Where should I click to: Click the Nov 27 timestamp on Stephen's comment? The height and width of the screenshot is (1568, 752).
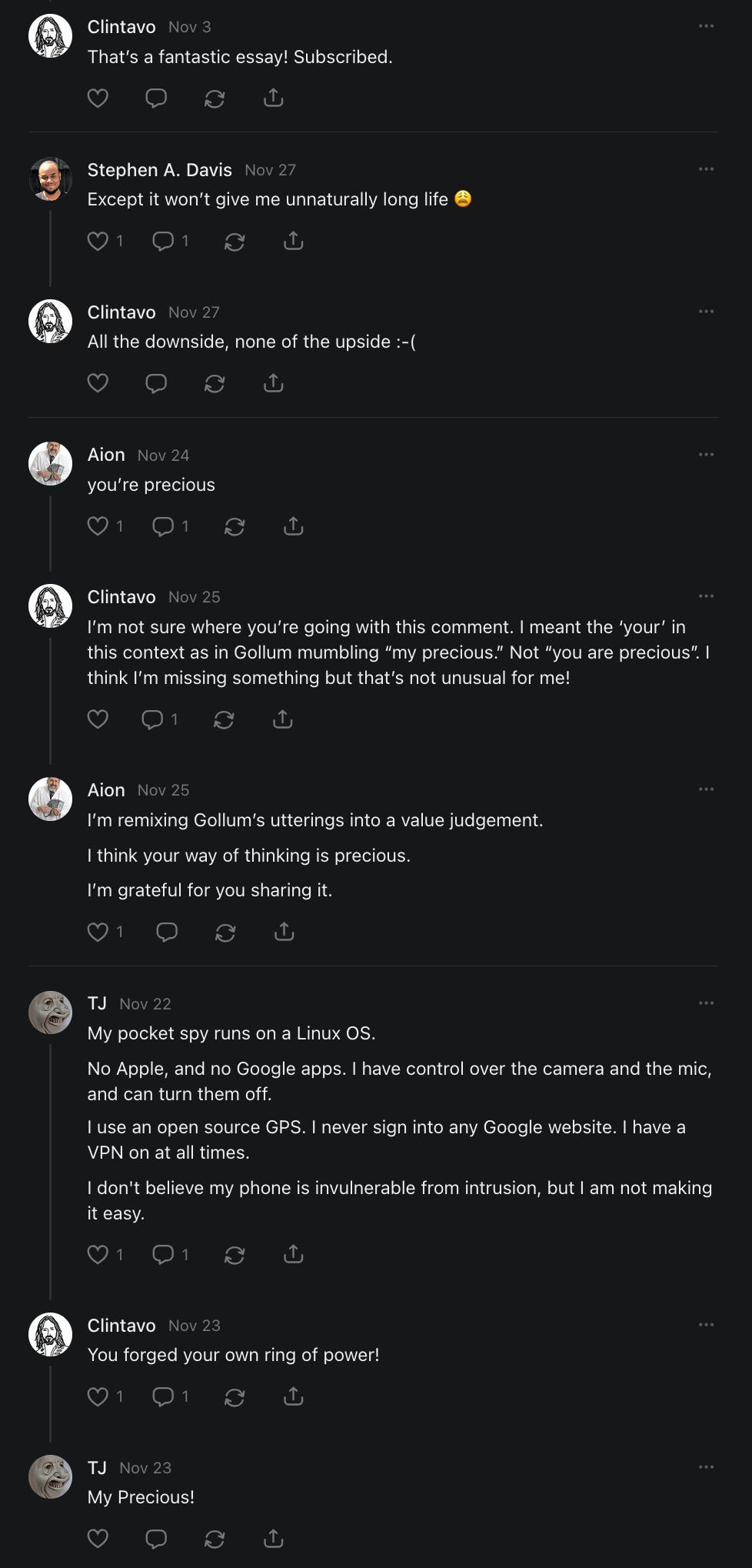click(x=270, y=170)
